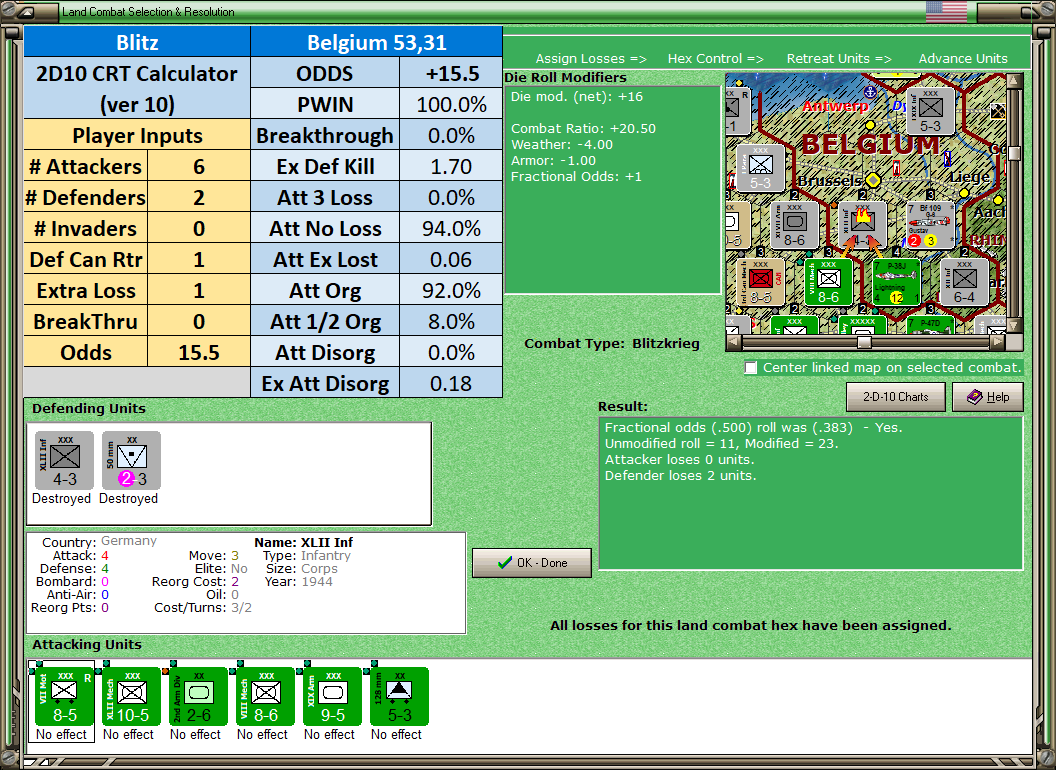This screenshot has width=1056, height=770.
Task: Click the Att No Loss value 94.0%
Action: (x=451, y=228)
